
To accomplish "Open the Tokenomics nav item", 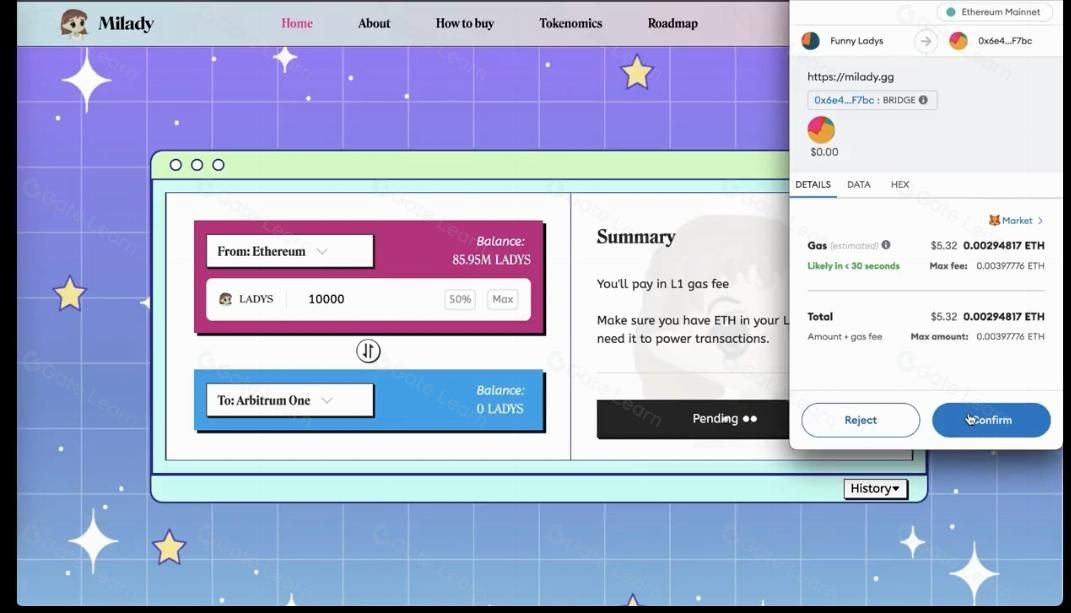I will click(x=570, y=23).
